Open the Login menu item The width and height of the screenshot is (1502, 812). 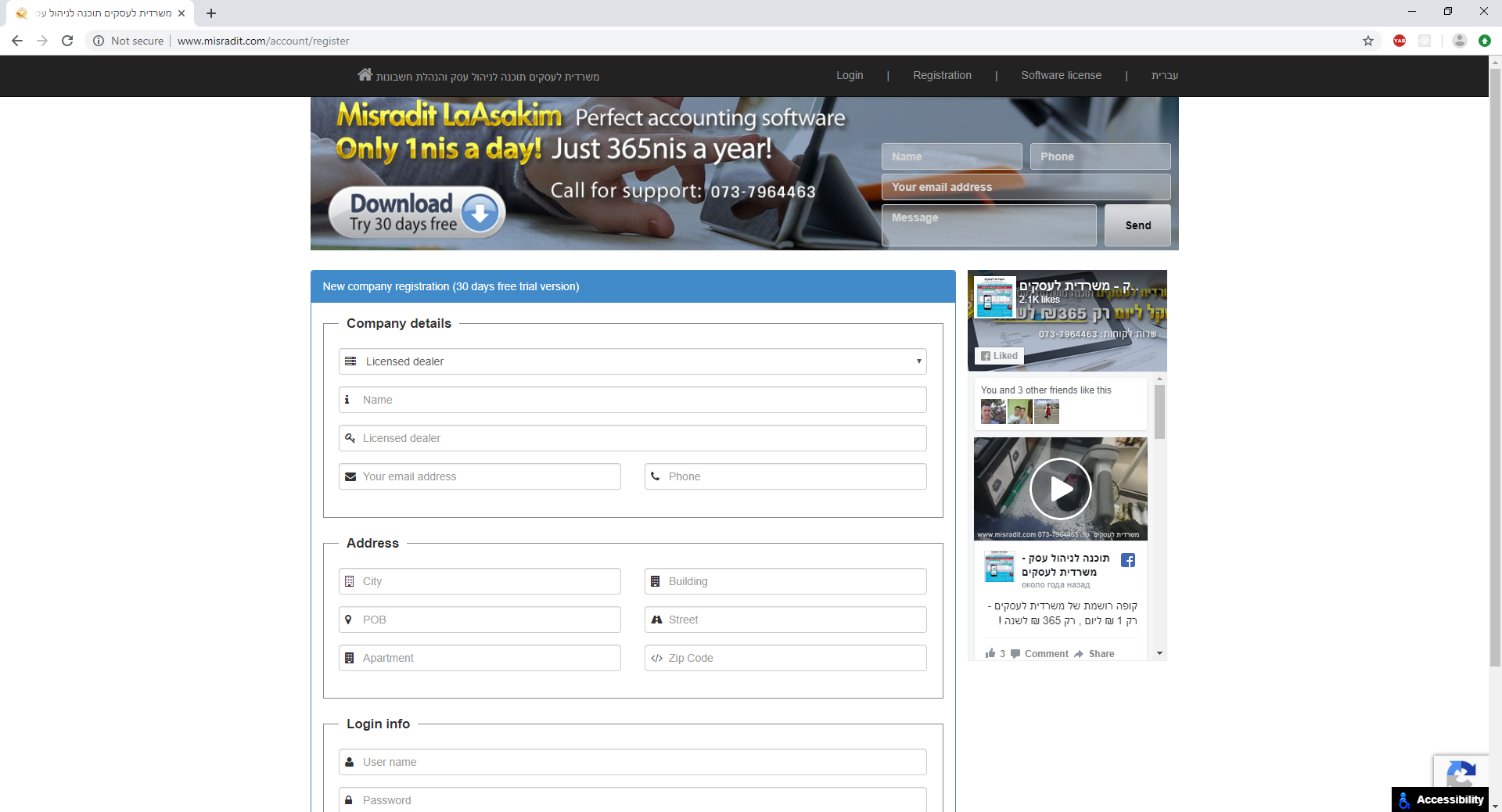850,75
